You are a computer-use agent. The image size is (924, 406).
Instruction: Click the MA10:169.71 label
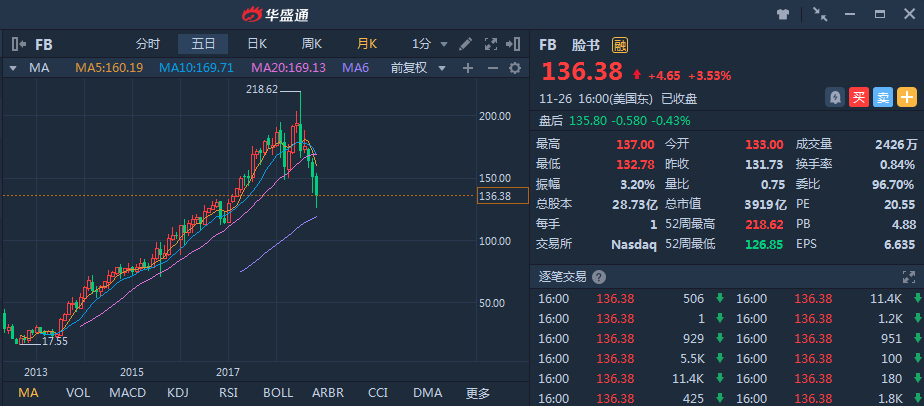click(x=196, y=68)
